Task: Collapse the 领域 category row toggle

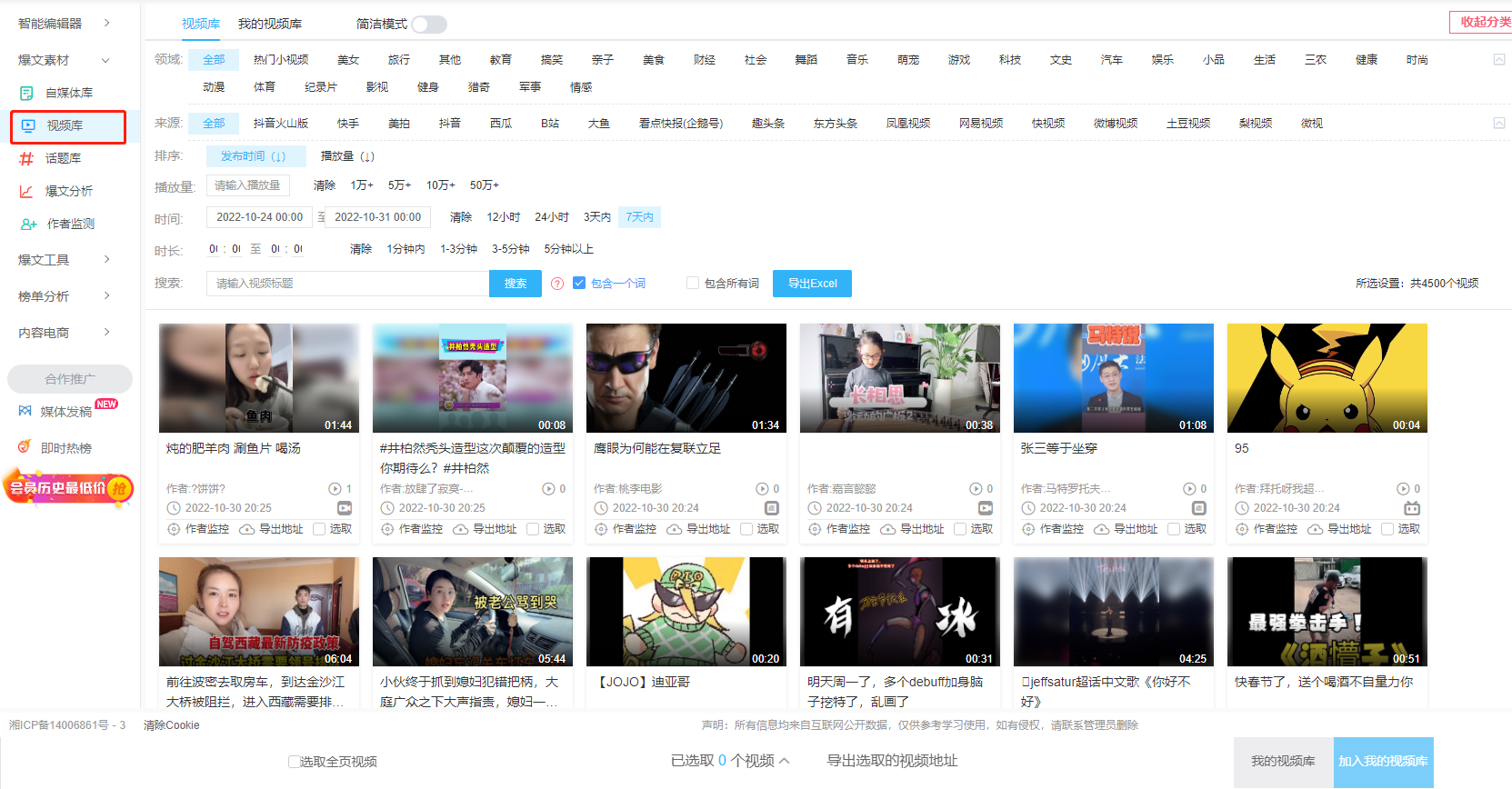Action: point(1499,59)
